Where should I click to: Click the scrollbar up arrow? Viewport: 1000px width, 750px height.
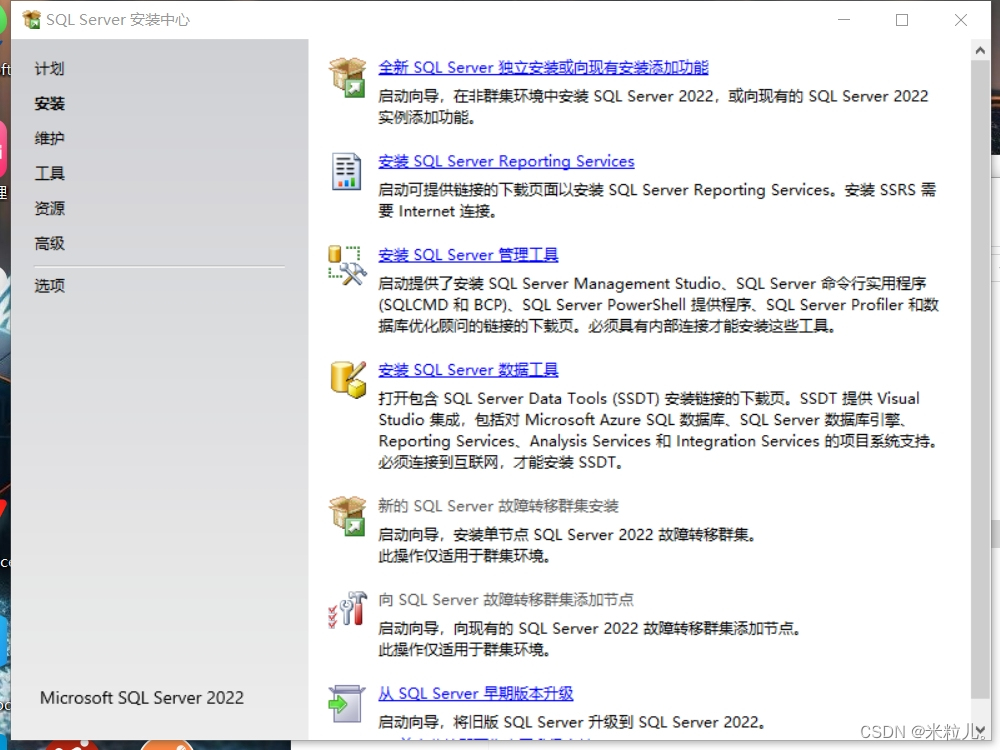point(980,50)
